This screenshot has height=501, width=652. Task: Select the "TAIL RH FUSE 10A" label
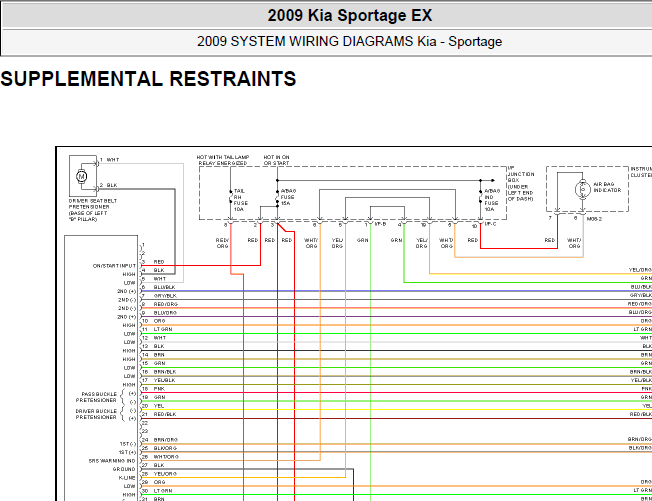[x=241, y=200]
